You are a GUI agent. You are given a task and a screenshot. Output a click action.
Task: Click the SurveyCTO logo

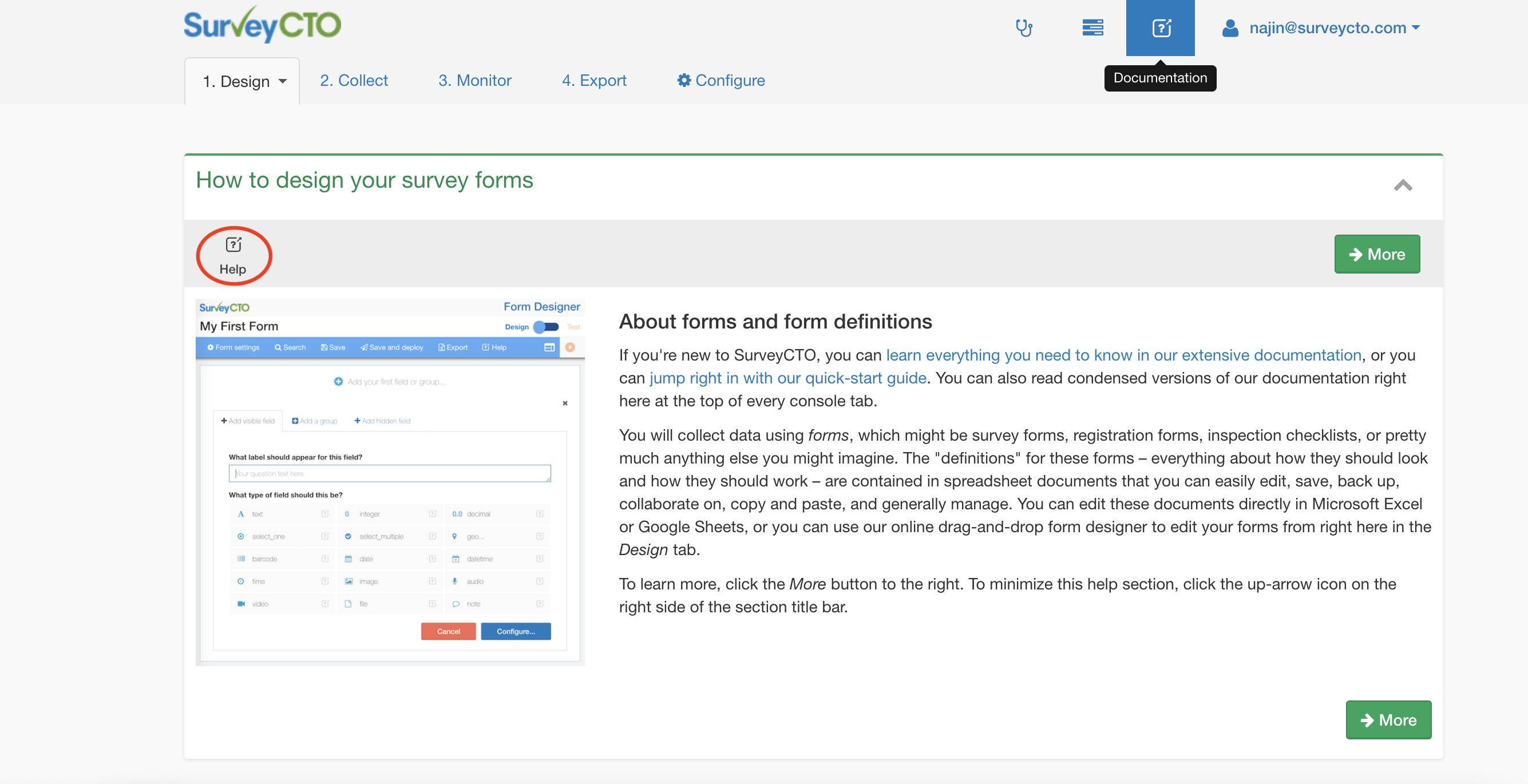pos(262,24)
